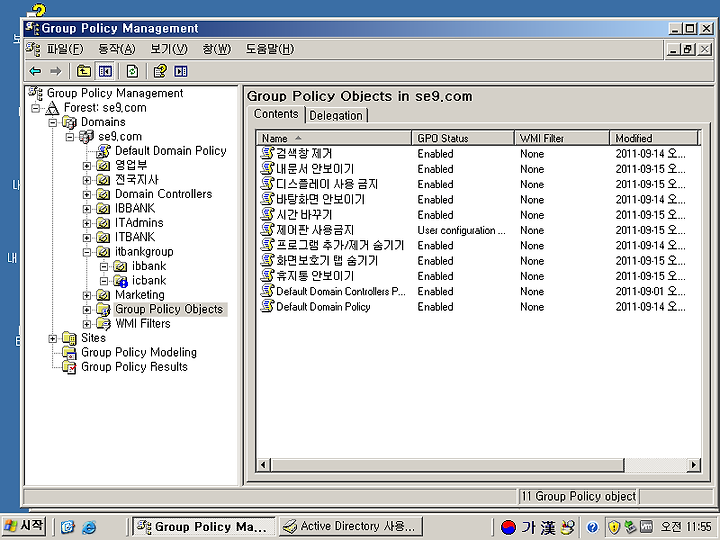This screenshot has width=720, height=540.
Task: Open the 보기(V) menu
Action: coord(169,49)
